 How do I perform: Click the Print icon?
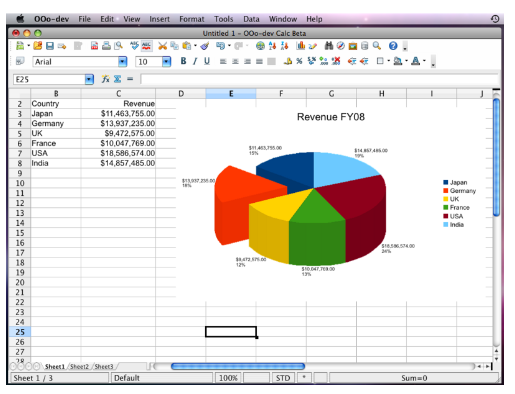coord(106,46)
